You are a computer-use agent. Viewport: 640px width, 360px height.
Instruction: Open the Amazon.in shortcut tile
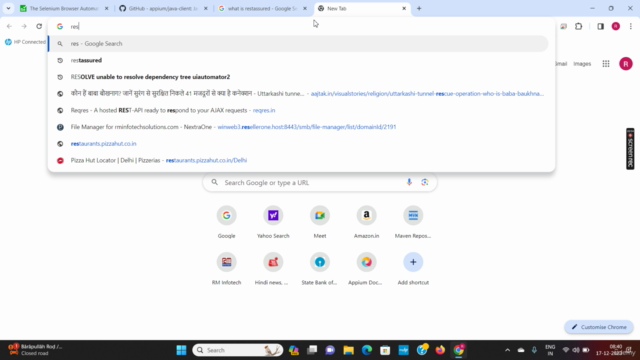point(367,222)
